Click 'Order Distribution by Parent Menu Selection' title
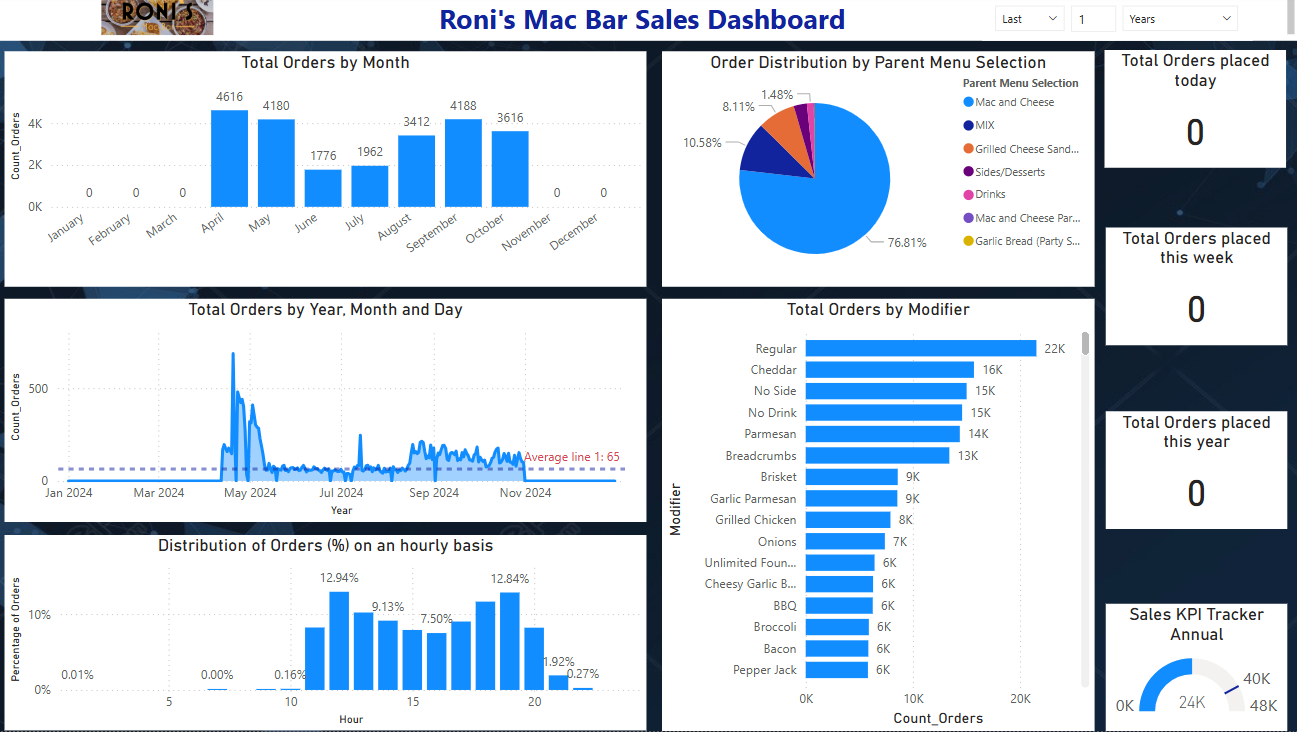Viewport: 1297px width, 732px height. tap(878, 62)
